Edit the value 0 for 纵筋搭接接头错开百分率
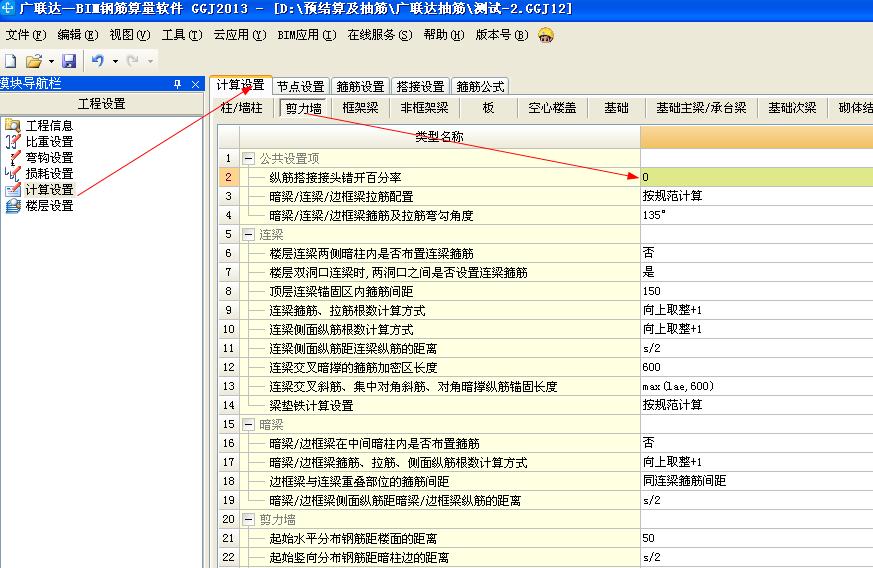The width and height of the screenshot is (873, 568). click(757, 177)
